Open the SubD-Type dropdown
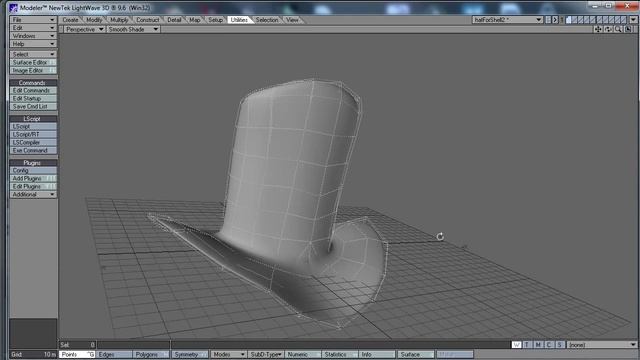This screenshot has height=360, width=640. [x=266, y=354]
